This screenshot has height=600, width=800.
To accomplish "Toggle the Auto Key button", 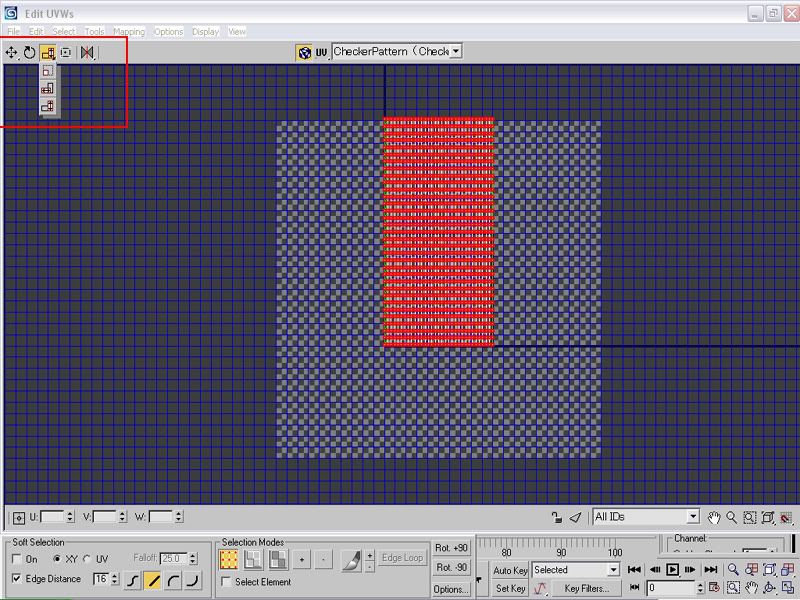I will coord(510,570).
